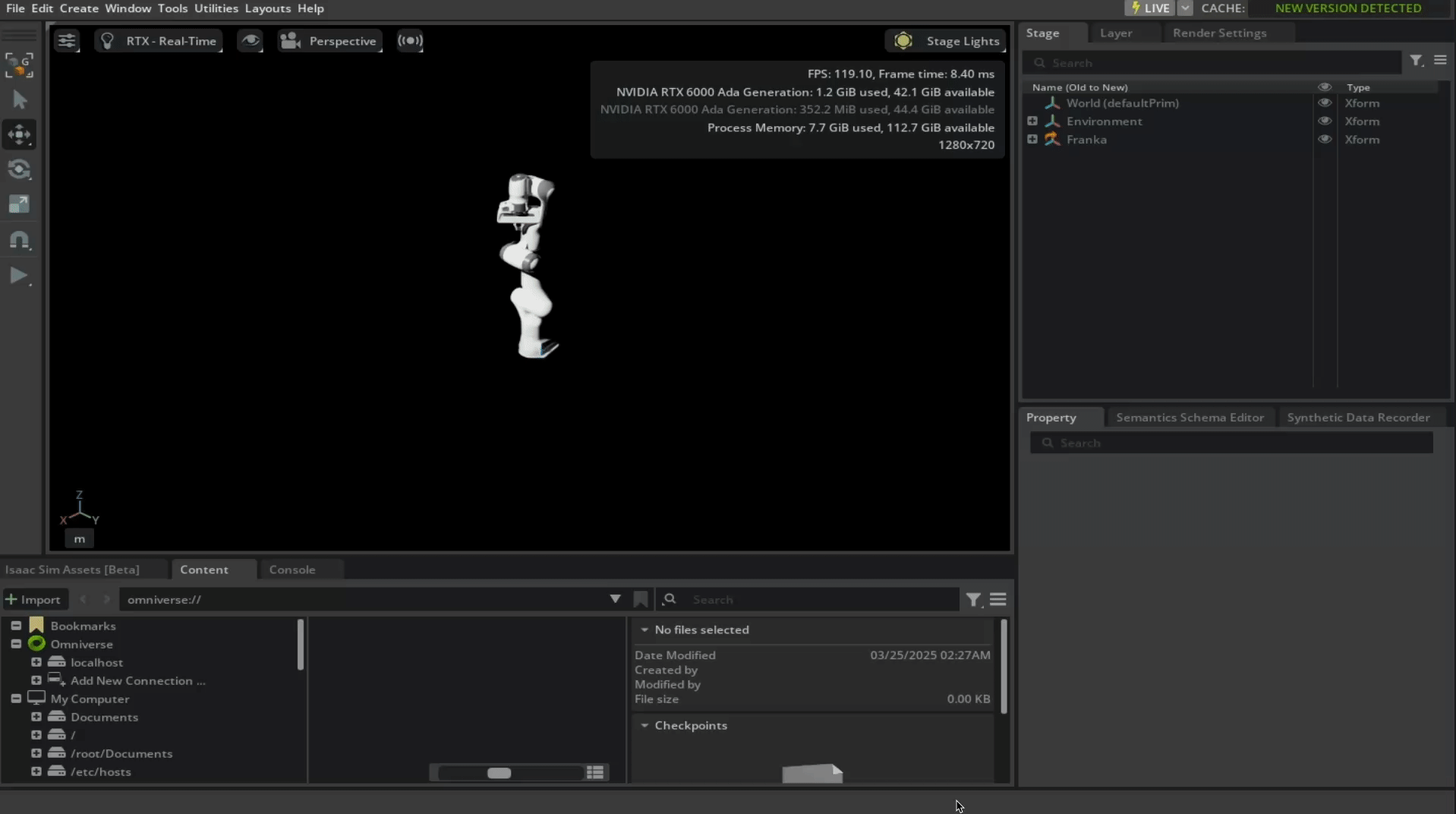Click the Stage search field
The height and width of the screenshot is (814, 1456).
click(1212, 63)
